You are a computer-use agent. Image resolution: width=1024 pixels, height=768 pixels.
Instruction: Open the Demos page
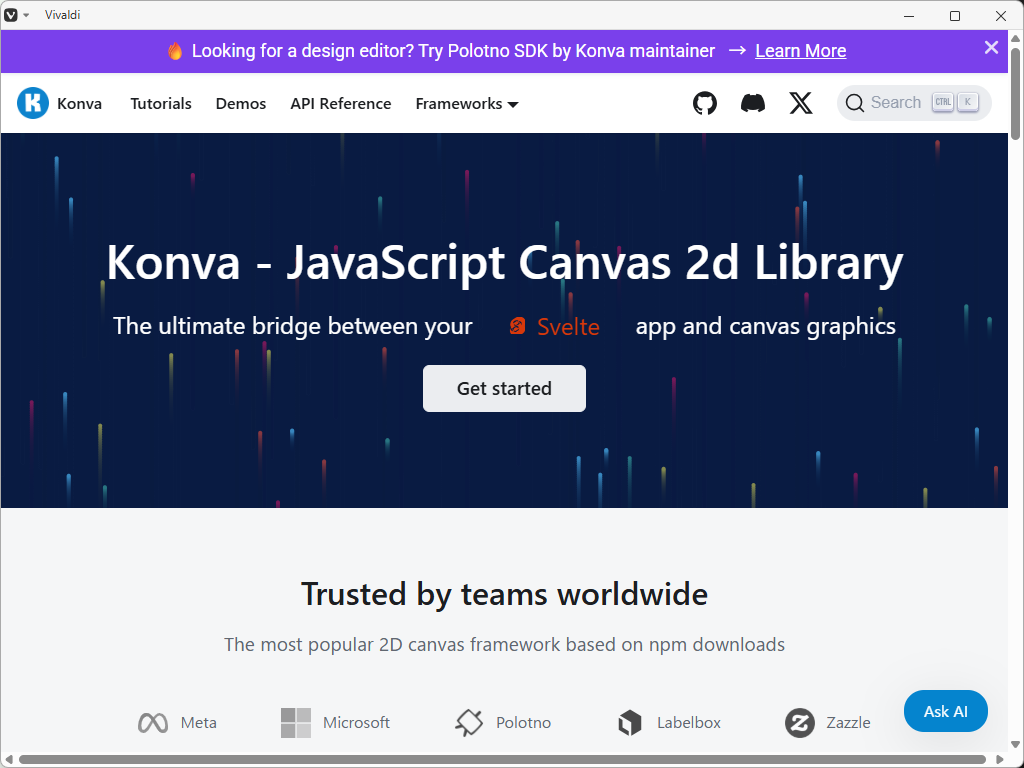click(241, 104)
